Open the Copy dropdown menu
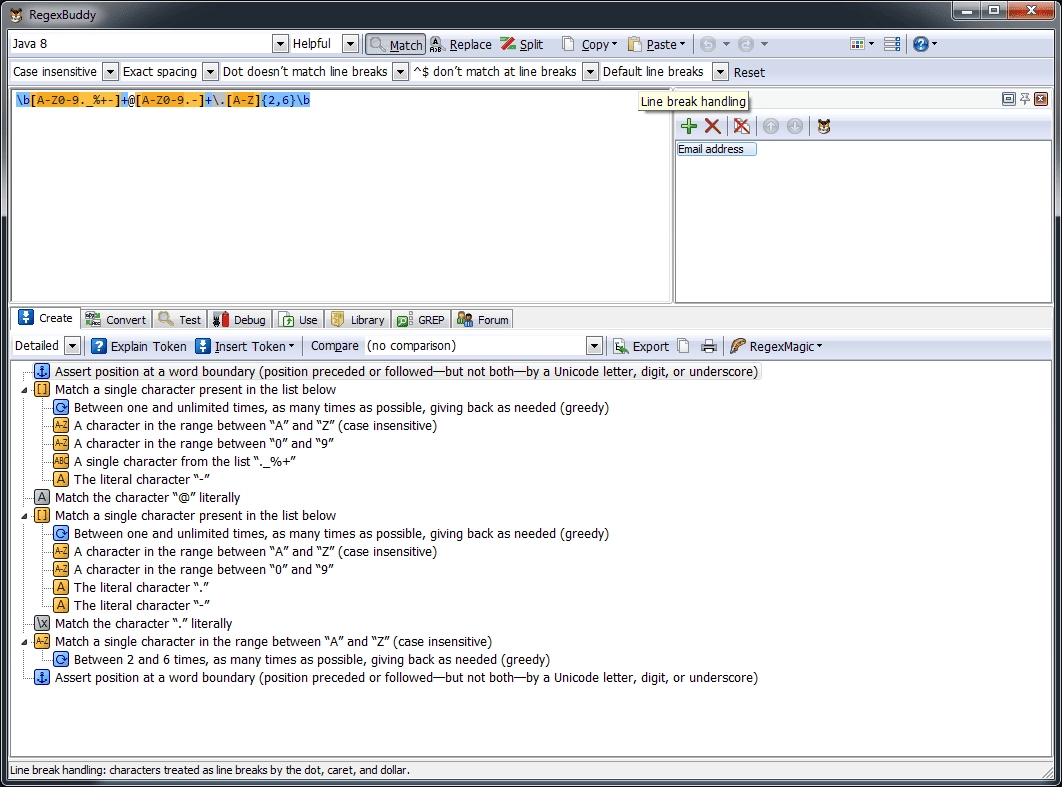This screenshot has width=1062, height=787. point(589,44)
